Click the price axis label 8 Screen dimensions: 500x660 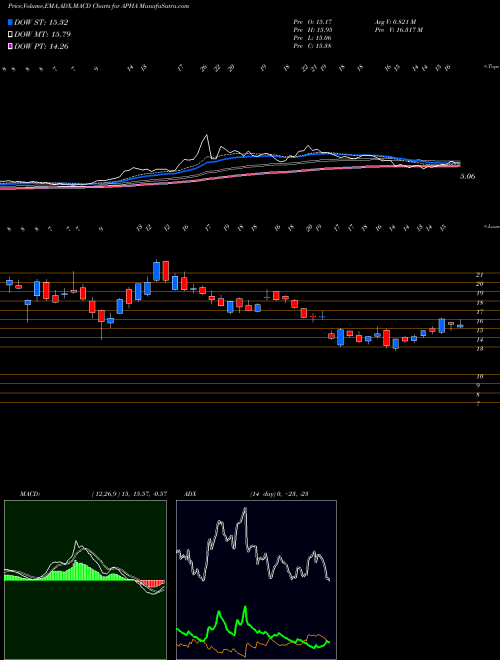point(479,395)
